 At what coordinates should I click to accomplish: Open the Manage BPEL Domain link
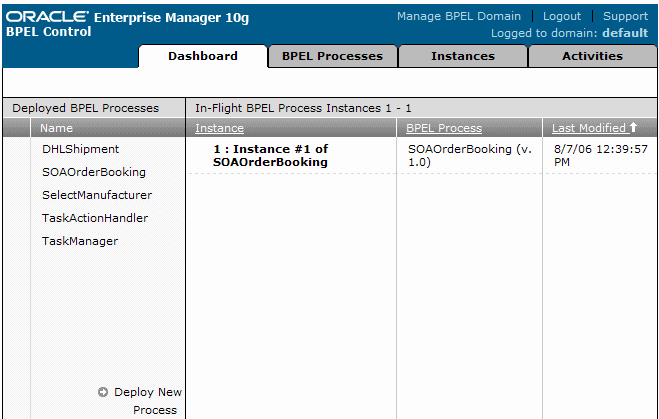(x=459, y=16)
